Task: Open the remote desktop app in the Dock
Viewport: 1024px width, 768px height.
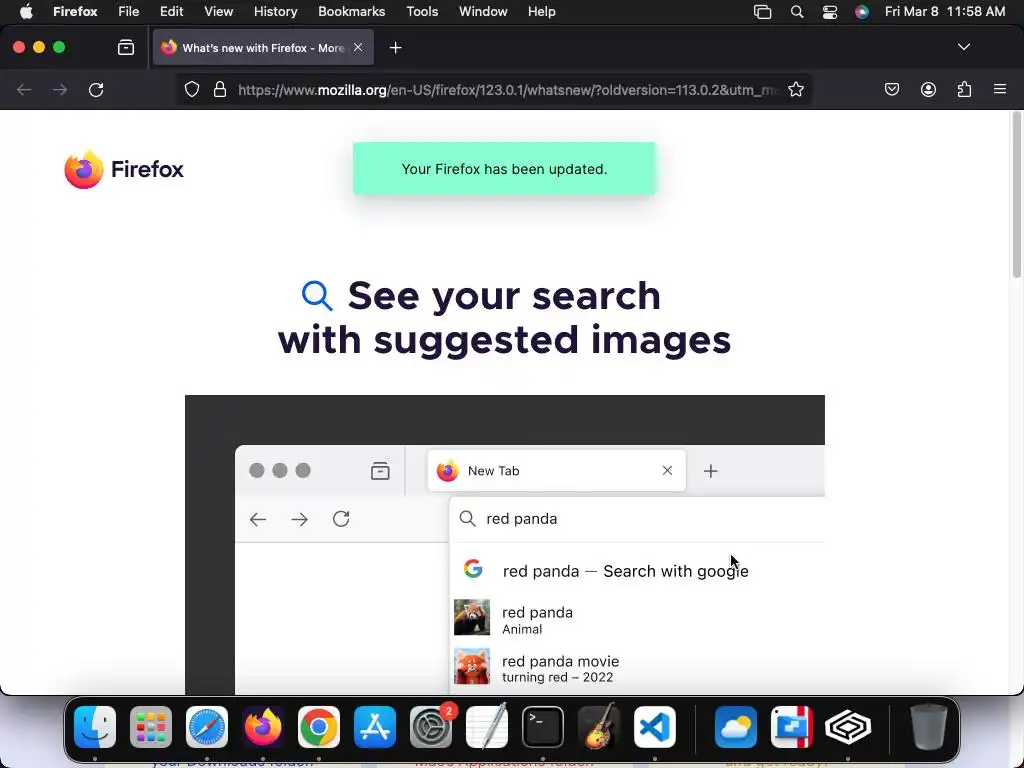Action: 792,727
